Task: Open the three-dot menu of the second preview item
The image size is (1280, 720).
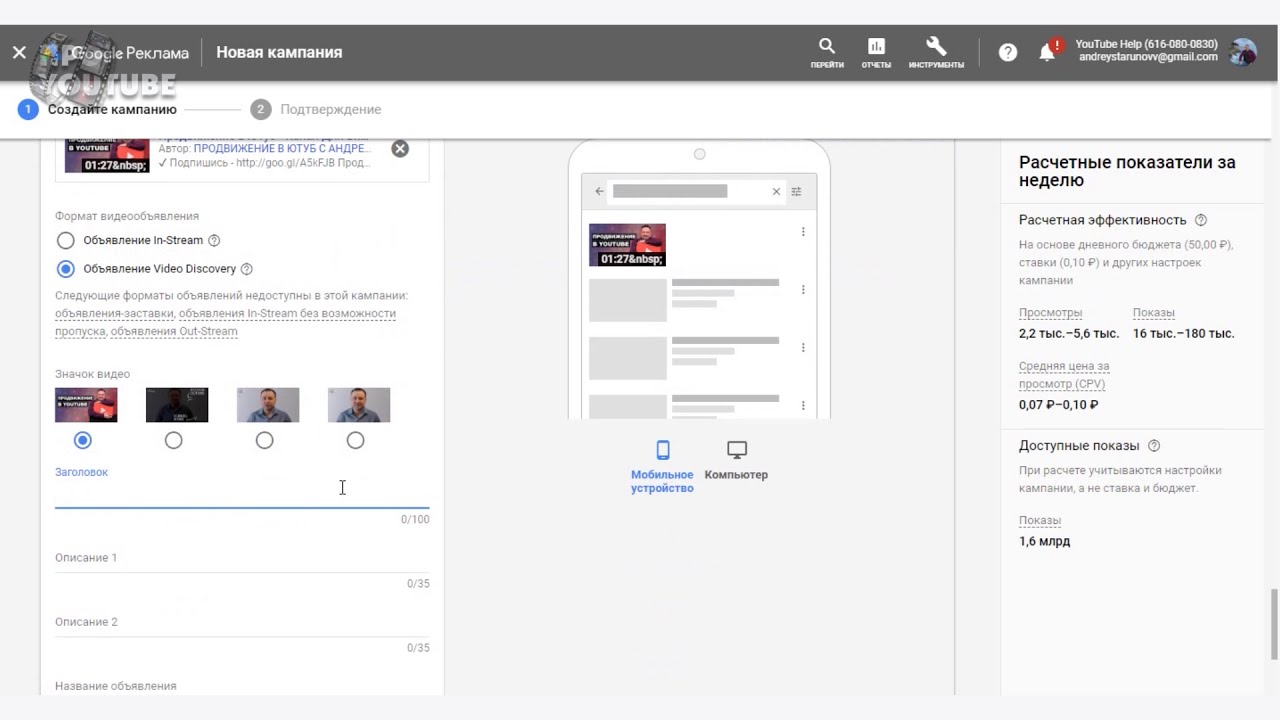Action: 803,290
